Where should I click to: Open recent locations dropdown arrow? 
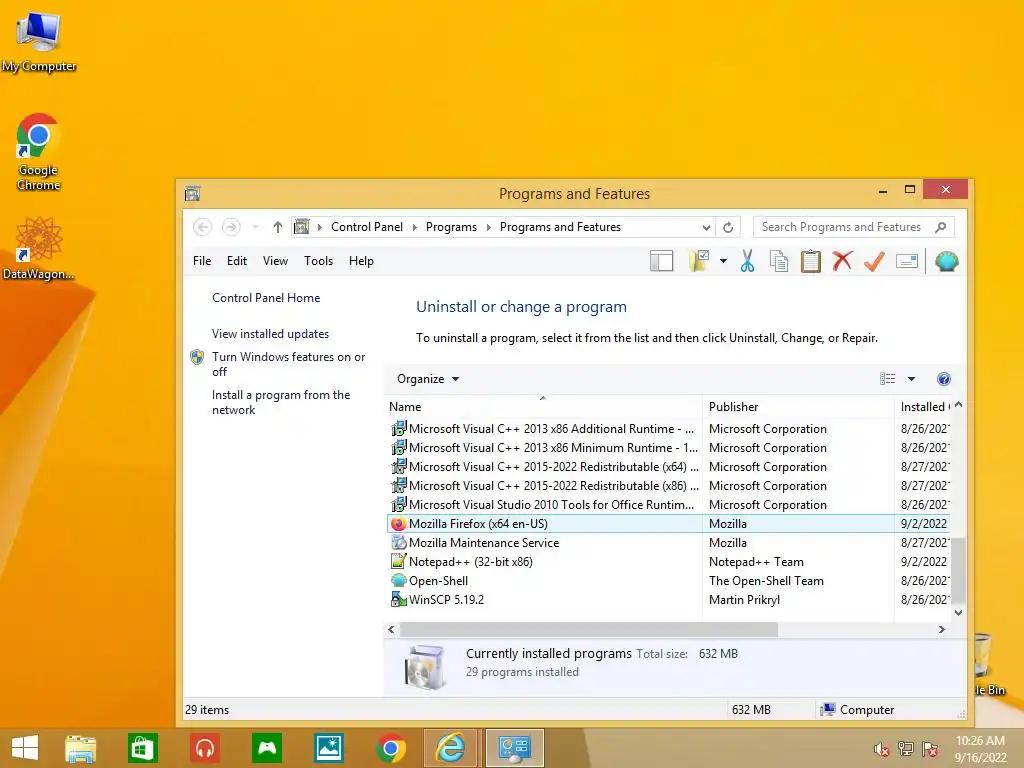pos(255,227)
